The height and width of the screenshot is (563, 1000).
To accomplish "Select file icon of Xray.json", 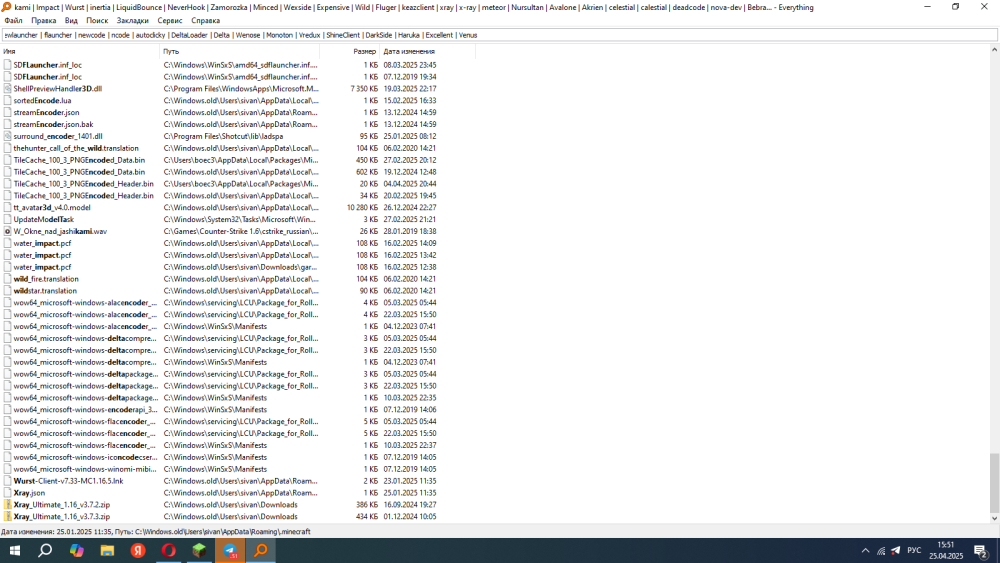I will coord(8,493).
